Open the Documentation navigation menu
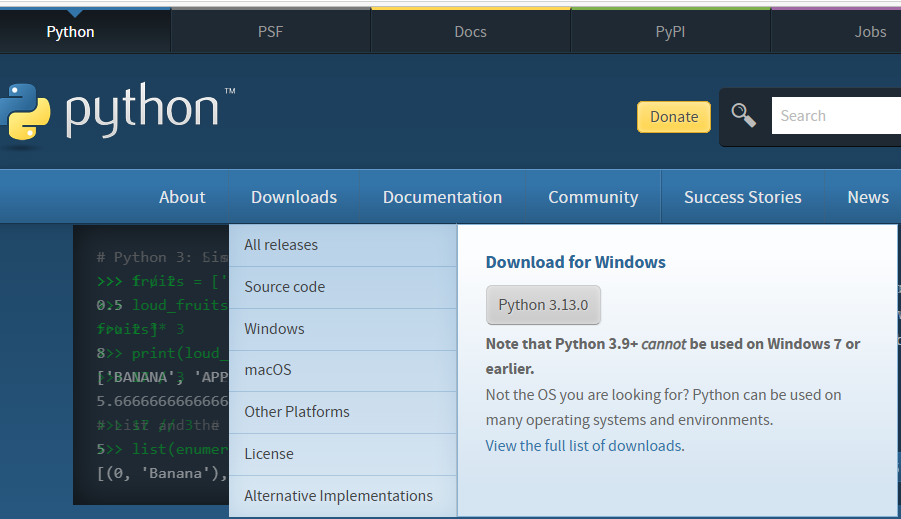This screenshot has height=519, width=901. coord(442,197)
